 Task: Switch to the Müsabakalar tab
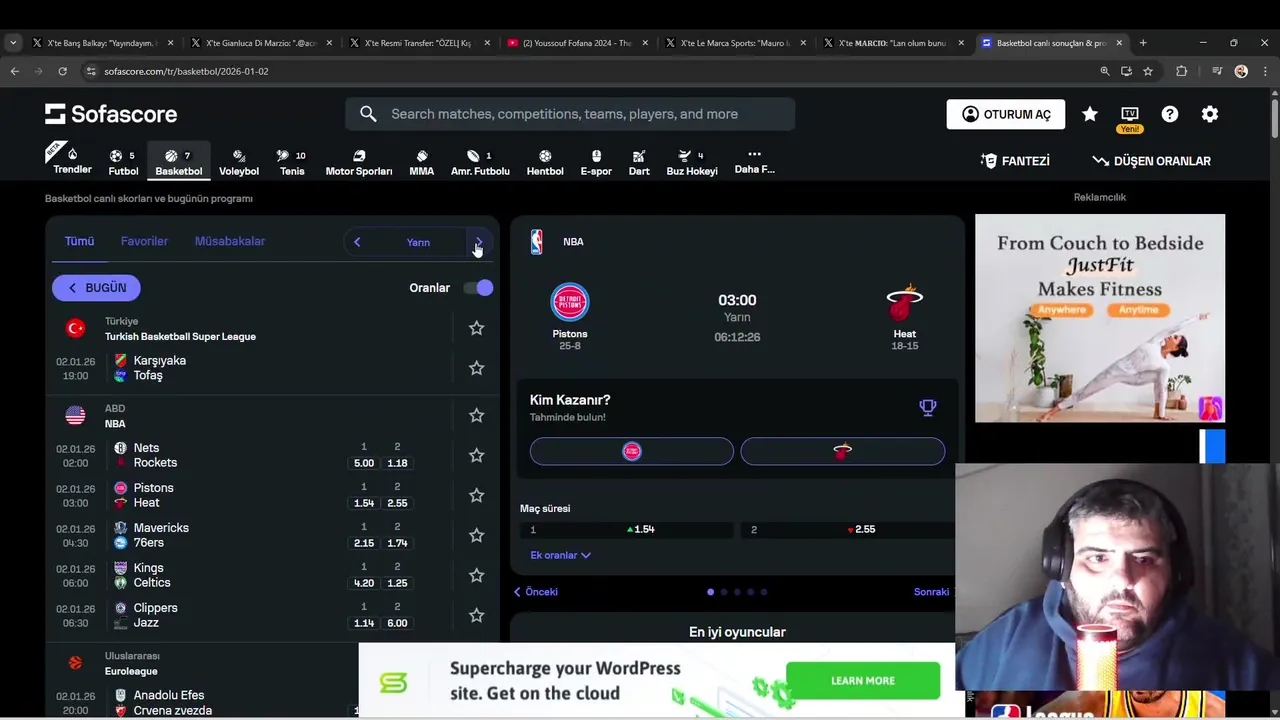click(x=230, y=241)
